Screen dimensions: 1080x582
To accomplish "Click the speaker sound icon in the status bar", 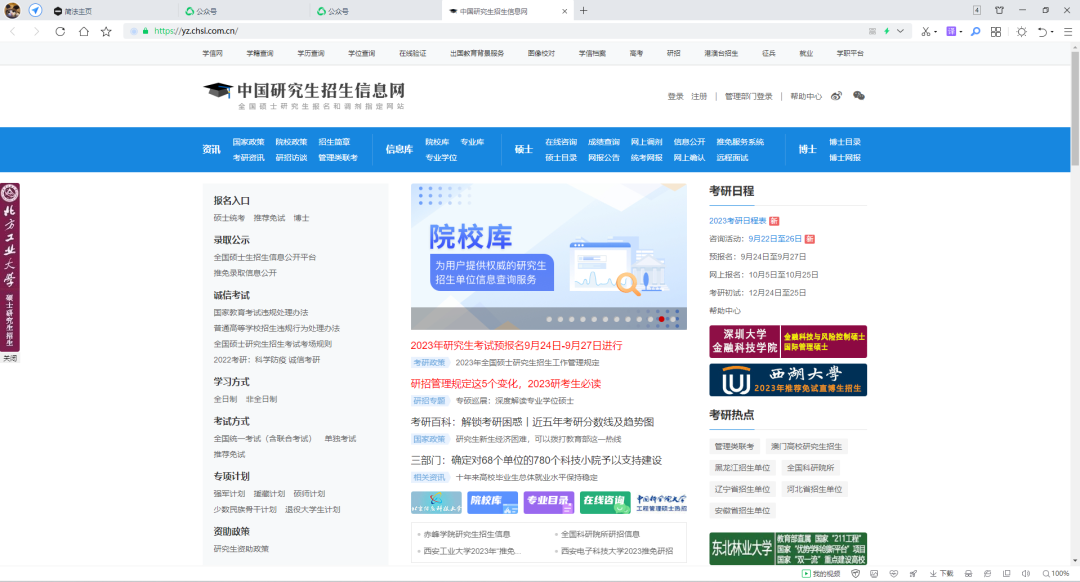I will [1026, 574].
